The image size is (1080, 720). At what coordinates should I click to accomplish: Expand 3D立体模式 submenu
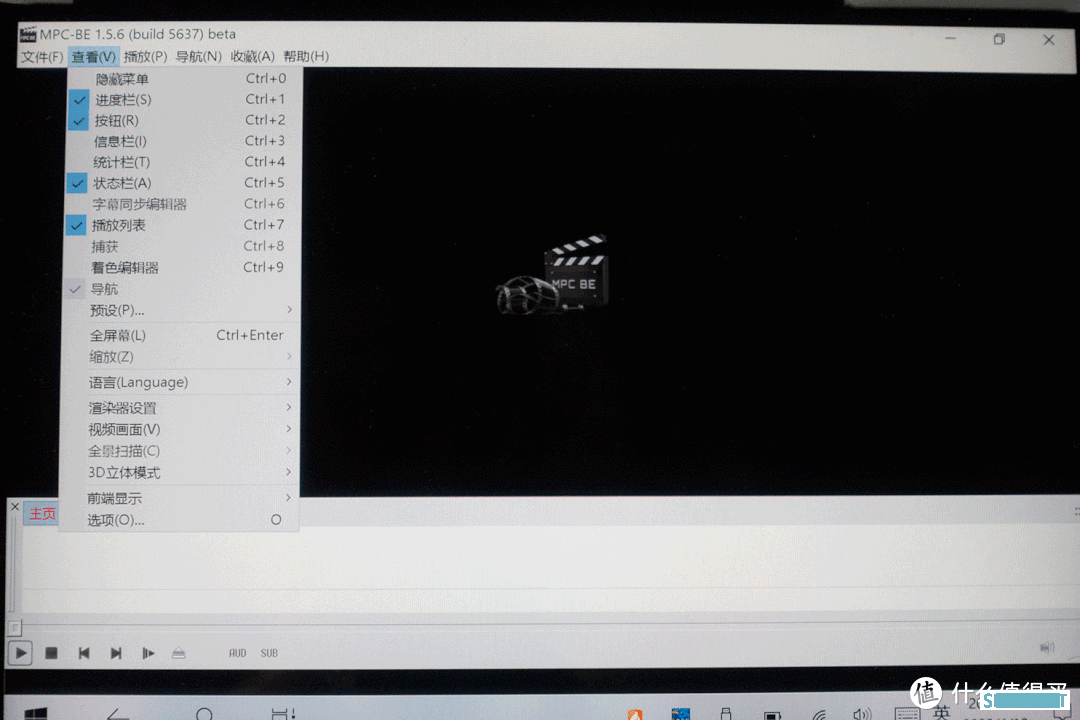[x=179, y=473]
